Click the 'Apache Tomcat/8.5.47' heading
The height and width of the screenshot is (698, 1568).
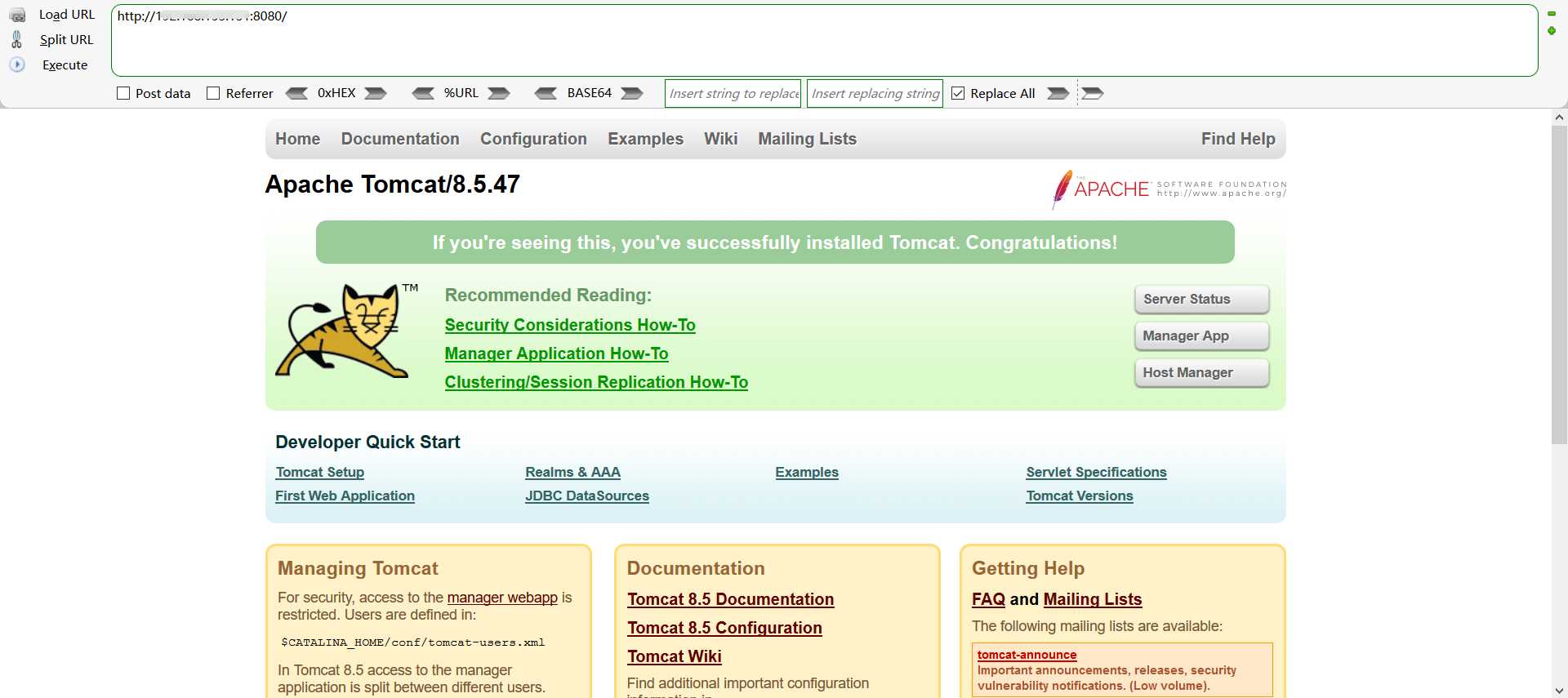pyautogui.click(x=392, y=185)
